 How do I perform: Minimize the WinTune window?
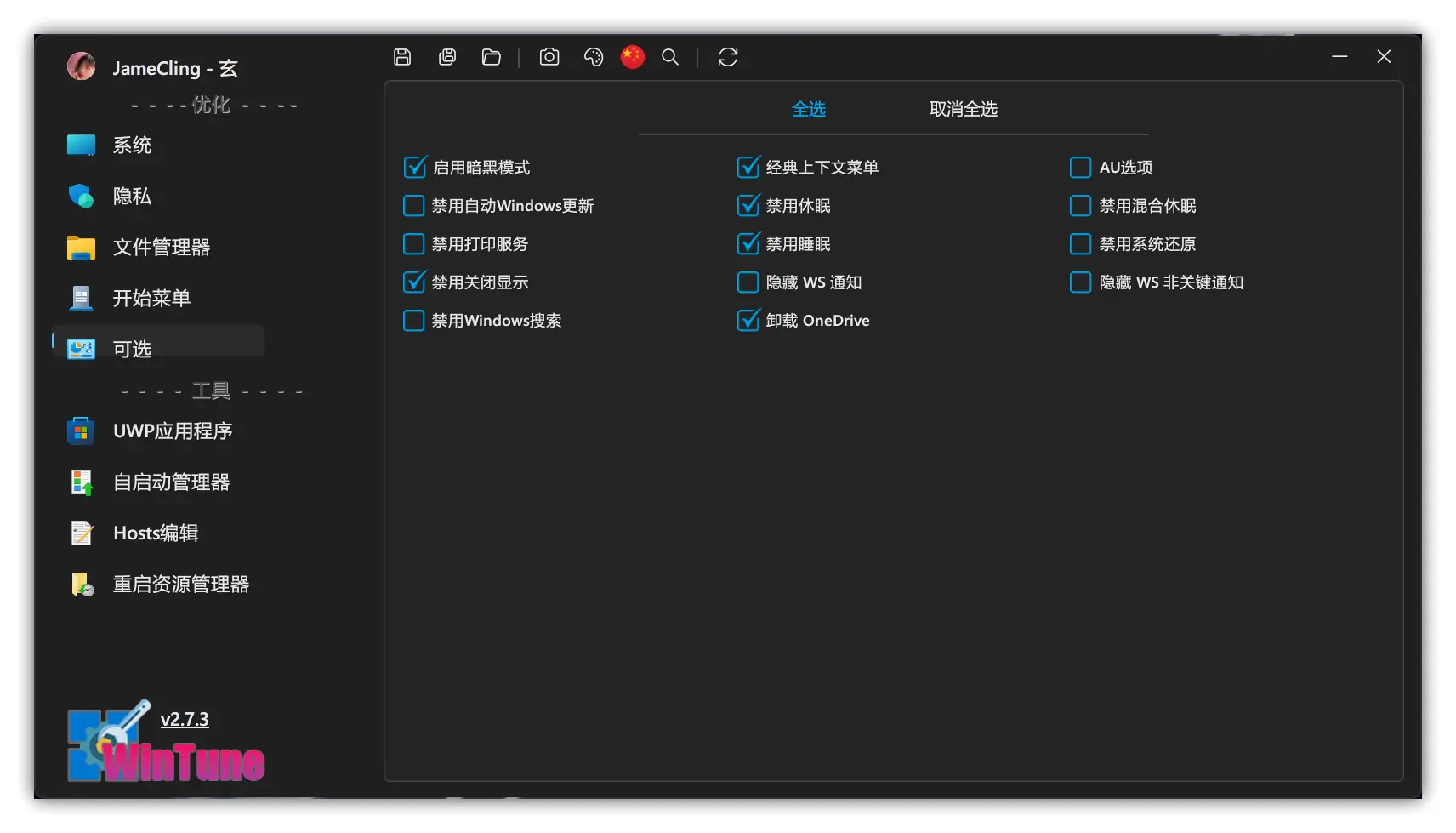point(1340,56)
